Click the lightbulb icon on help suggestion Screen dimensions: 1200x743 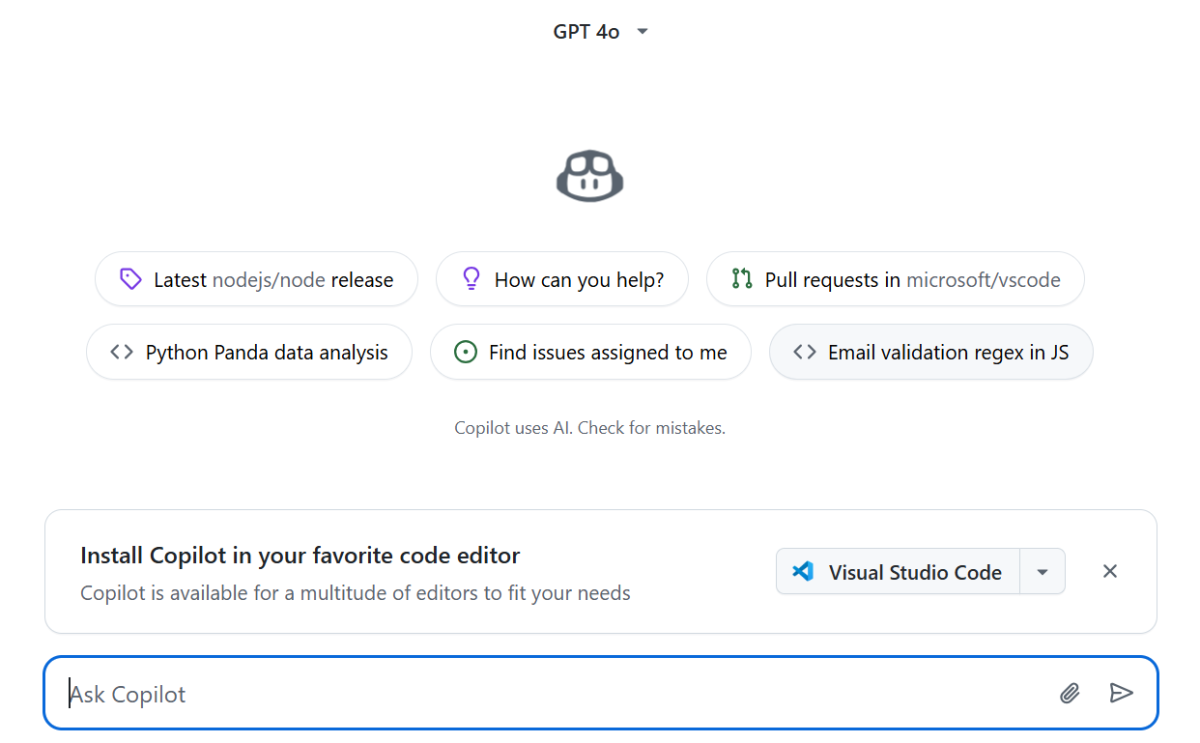coord(471,279)
